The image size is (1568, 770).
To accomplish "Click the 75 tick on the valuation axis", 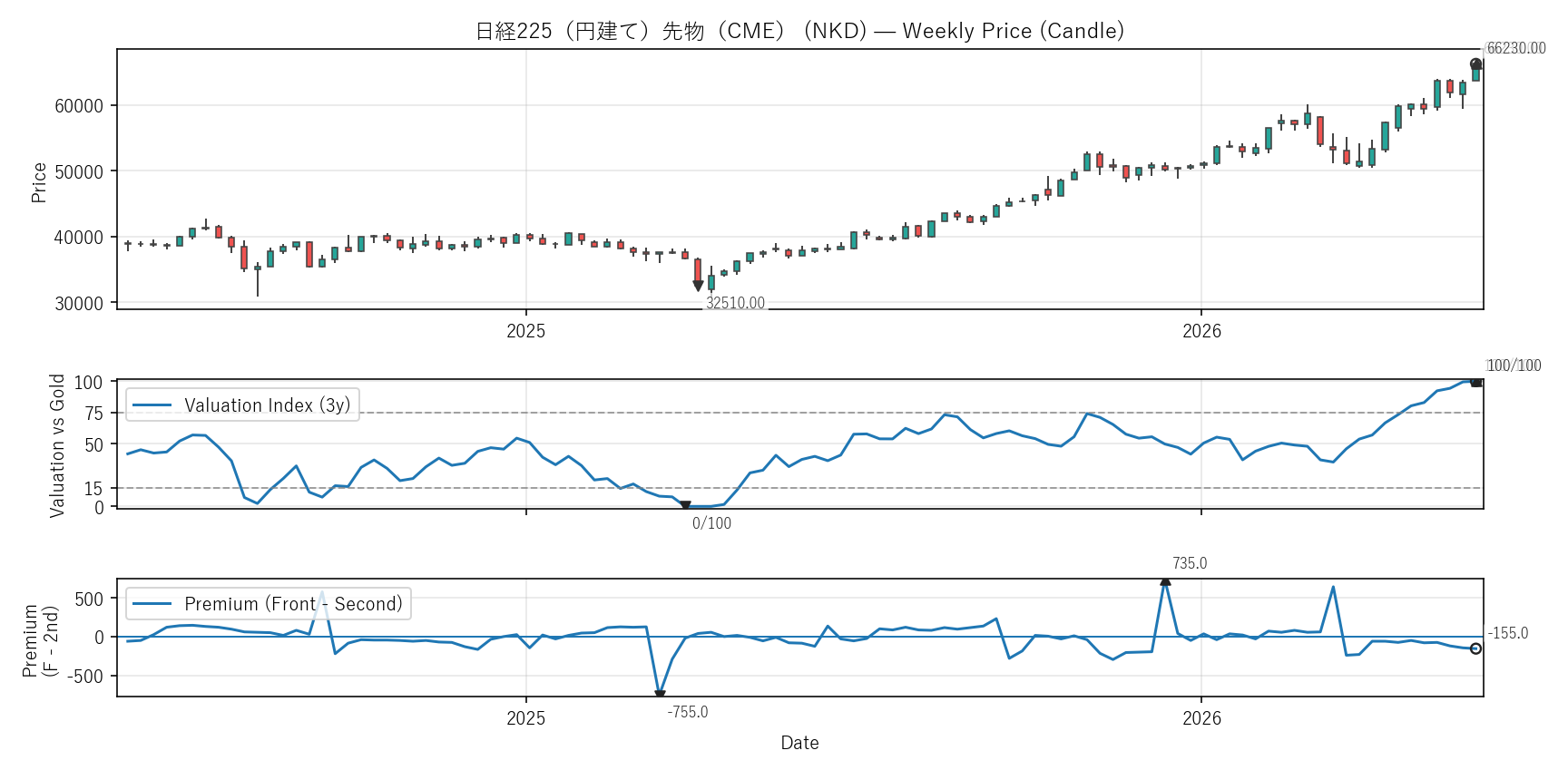I will pos(93,414).
